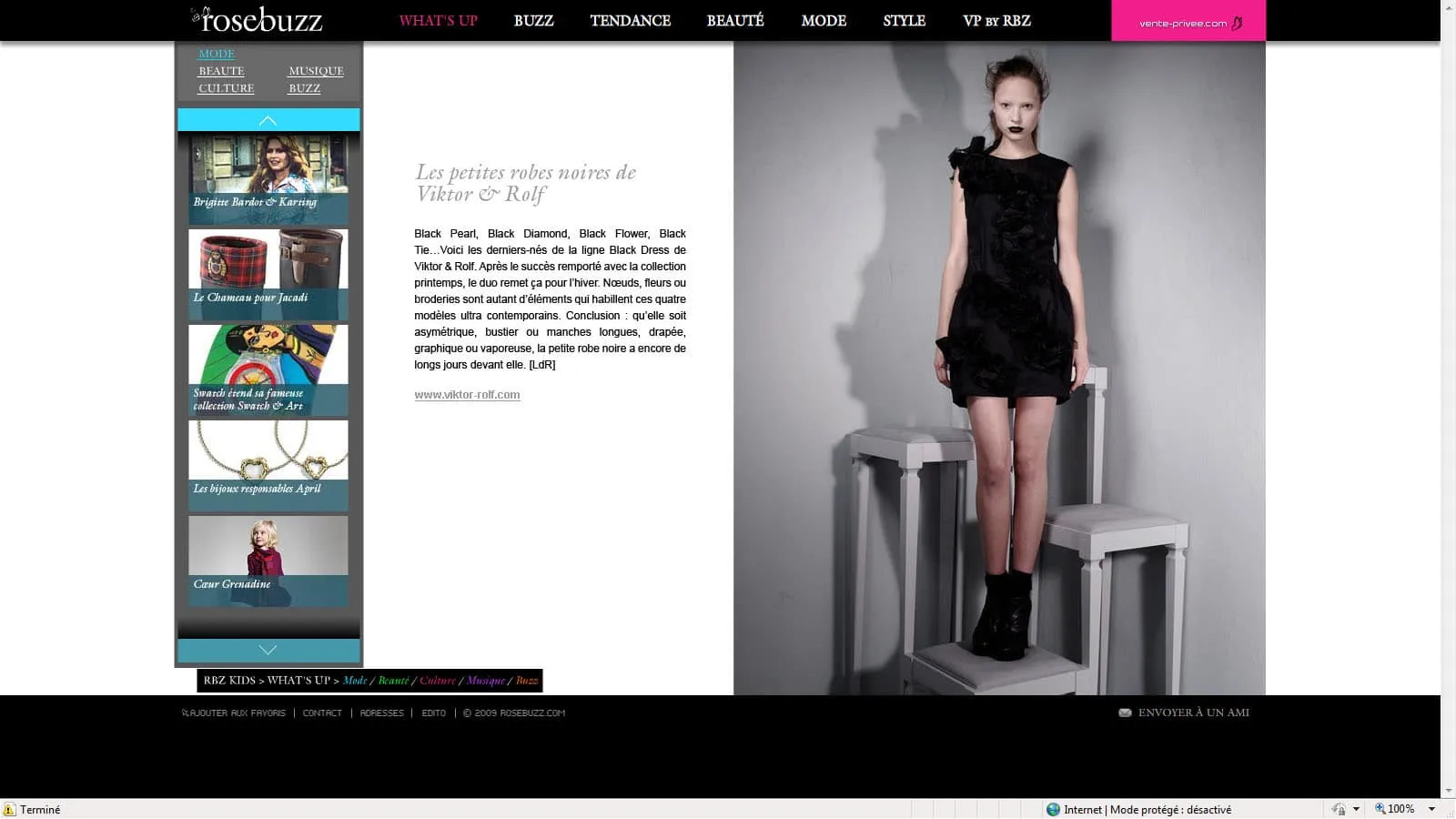Image resolution: width=1456 pixels, height=819 pixels.
Task: Click Mode protégé : désactivé status text
Action: [1170, 809]
